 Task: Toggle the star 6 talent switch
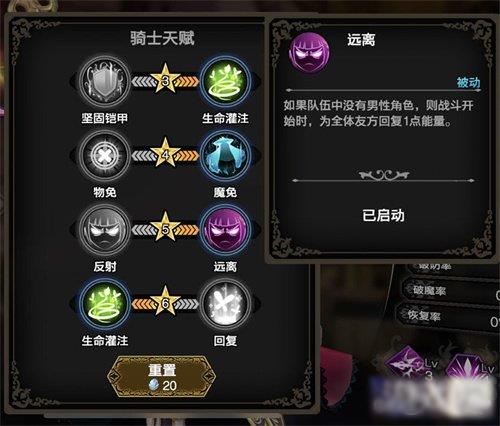point(165,302)
